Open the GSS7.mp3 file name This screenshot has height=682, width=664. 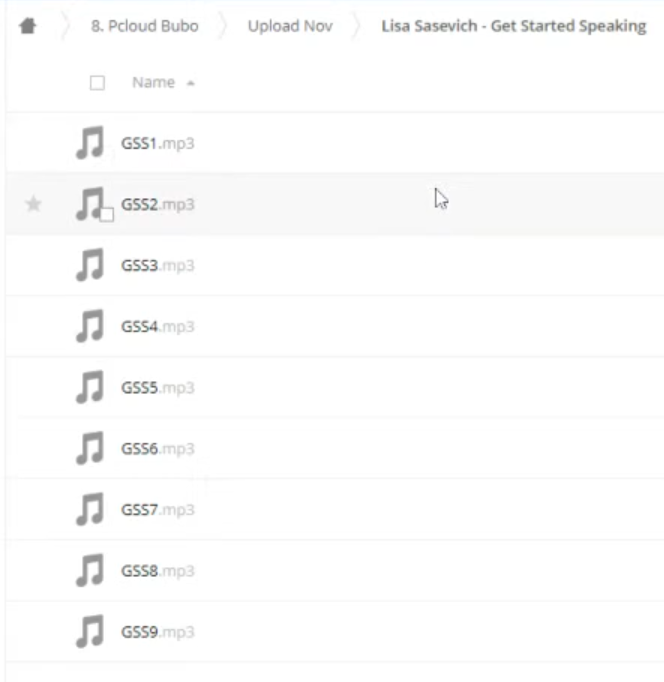coord(157,509)
